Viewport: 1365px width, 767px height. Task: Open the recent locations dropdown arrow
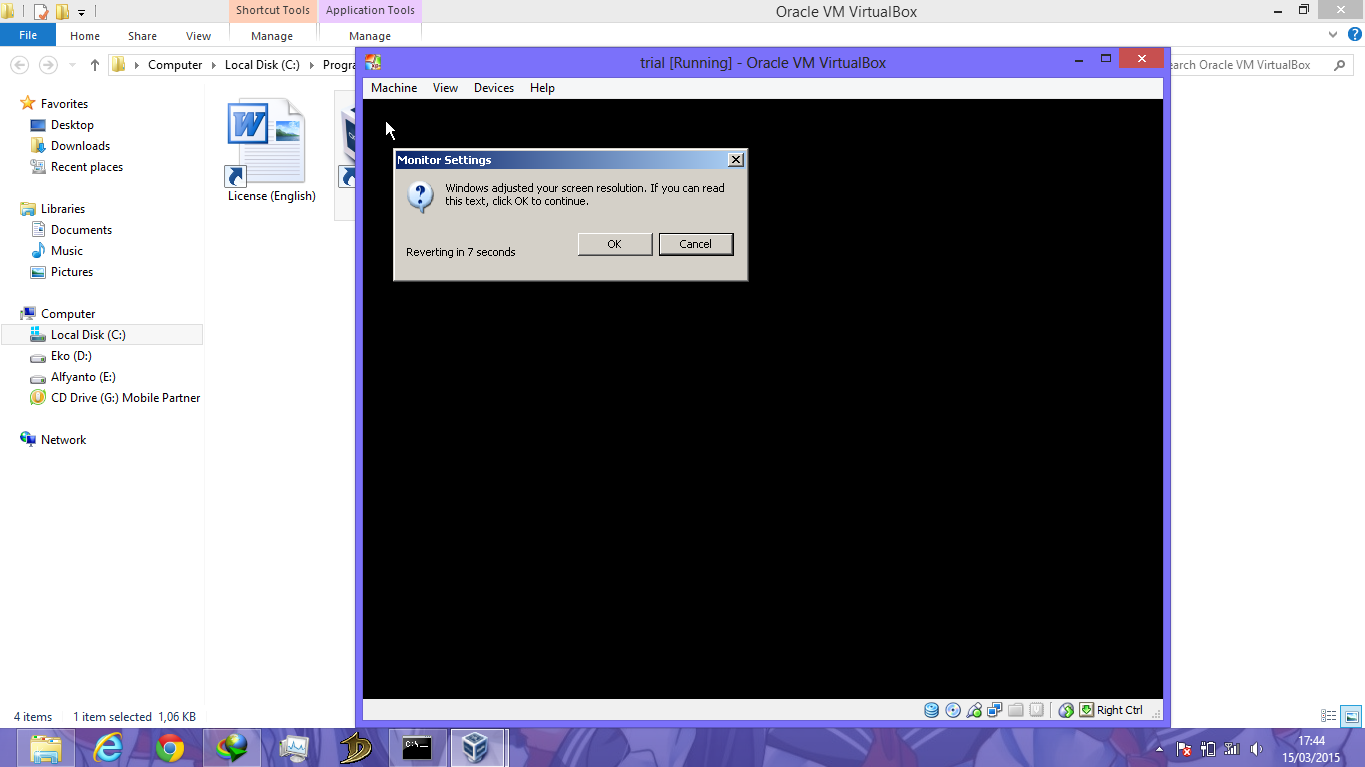(72, 65)
